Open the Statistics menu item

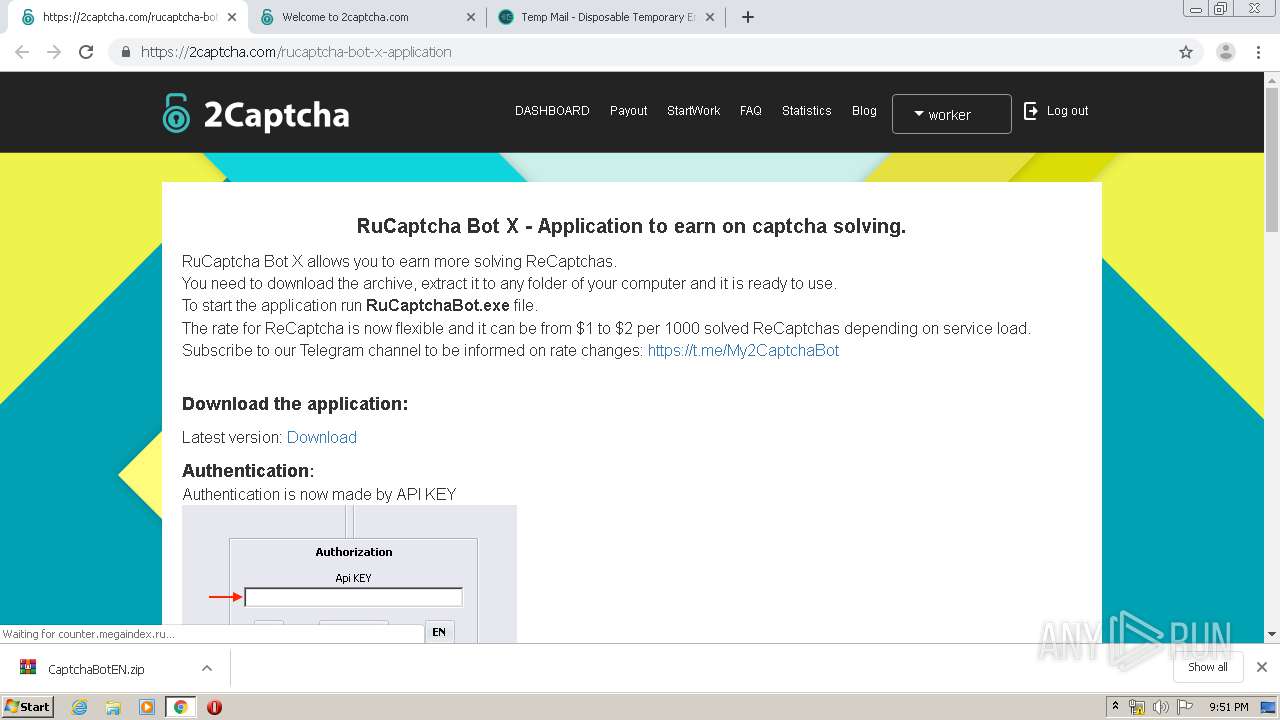click(806, 111)
